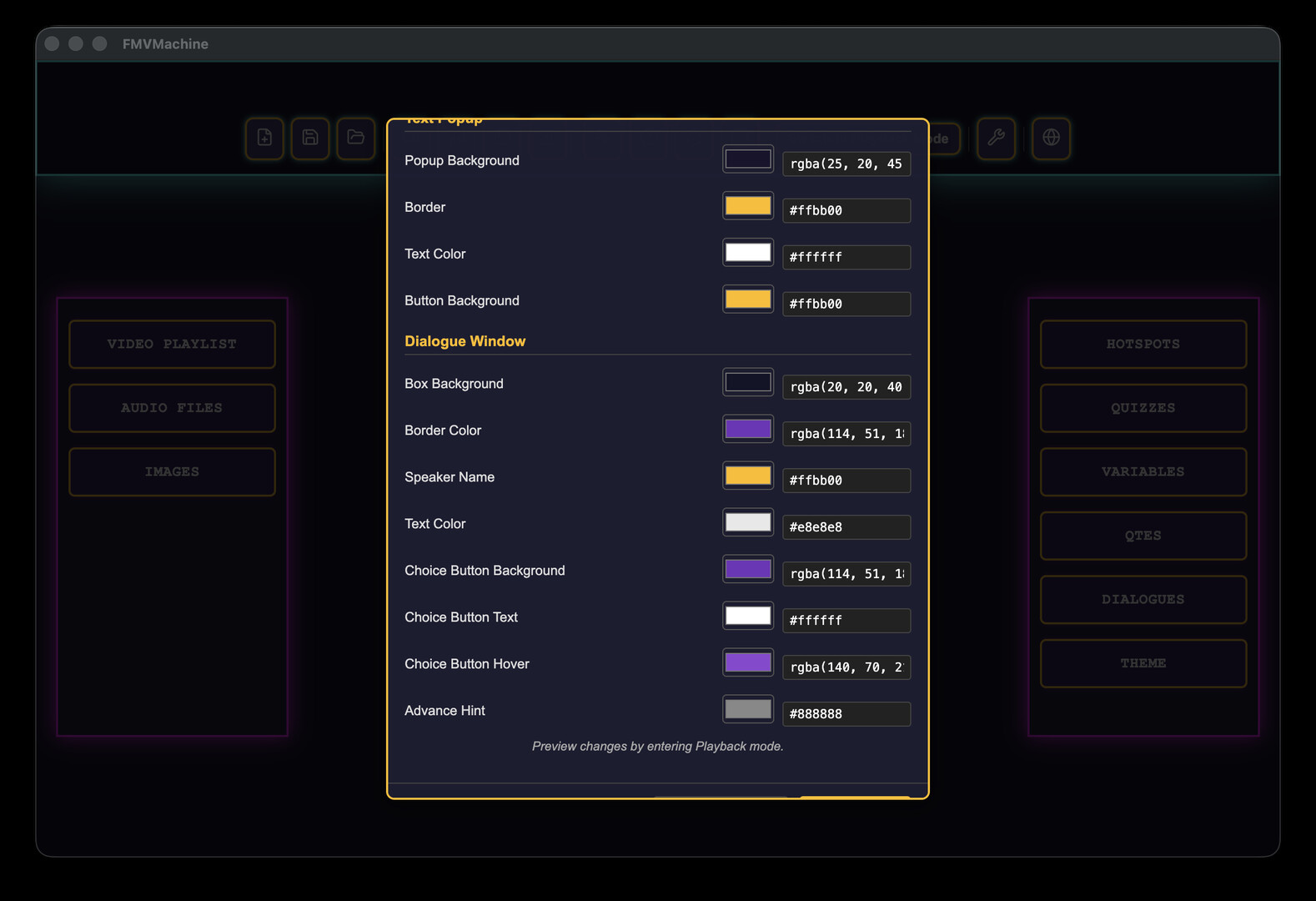The image size is (1316, 901).
Task: Click the Box Background label
Action: coord(455,384)
